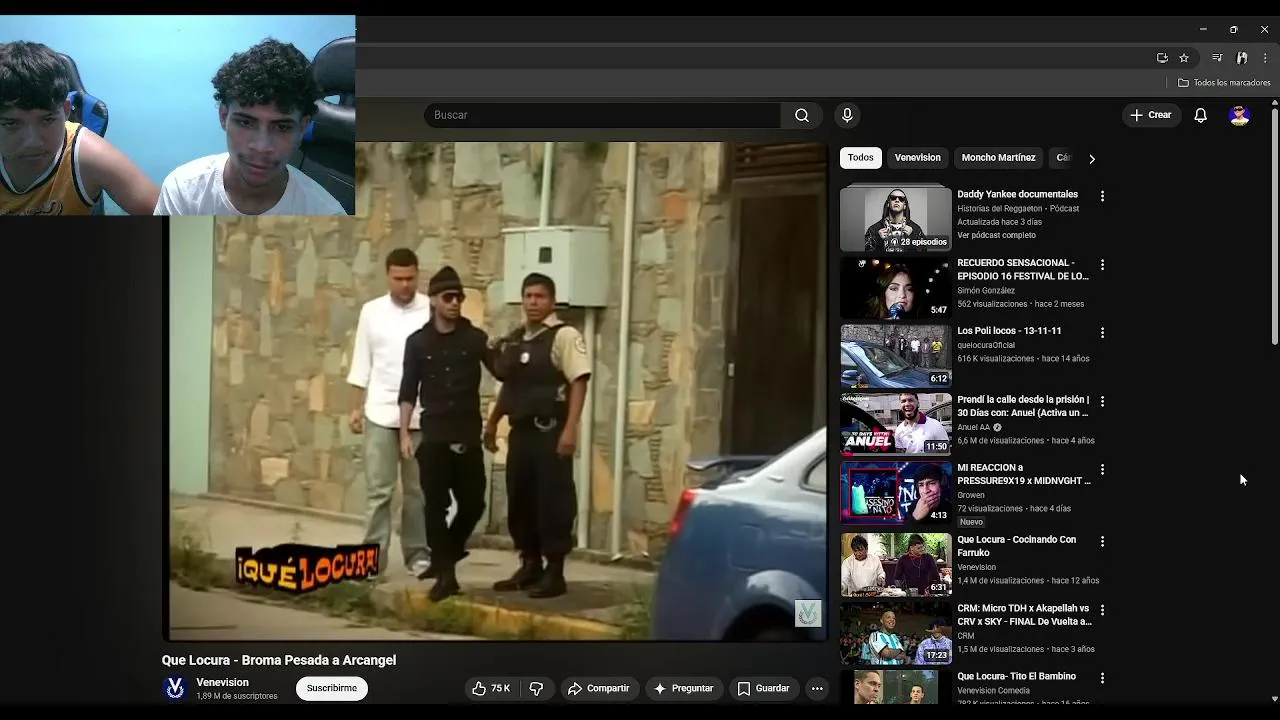Click the Growen channel name
This screenshot has height=720, width=1280.
pos(970,495)
